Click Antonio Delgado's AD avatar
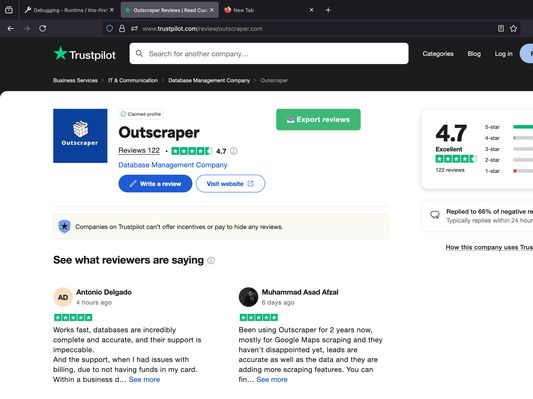This screenshot has height=399, width=533. tap(63, 297)
